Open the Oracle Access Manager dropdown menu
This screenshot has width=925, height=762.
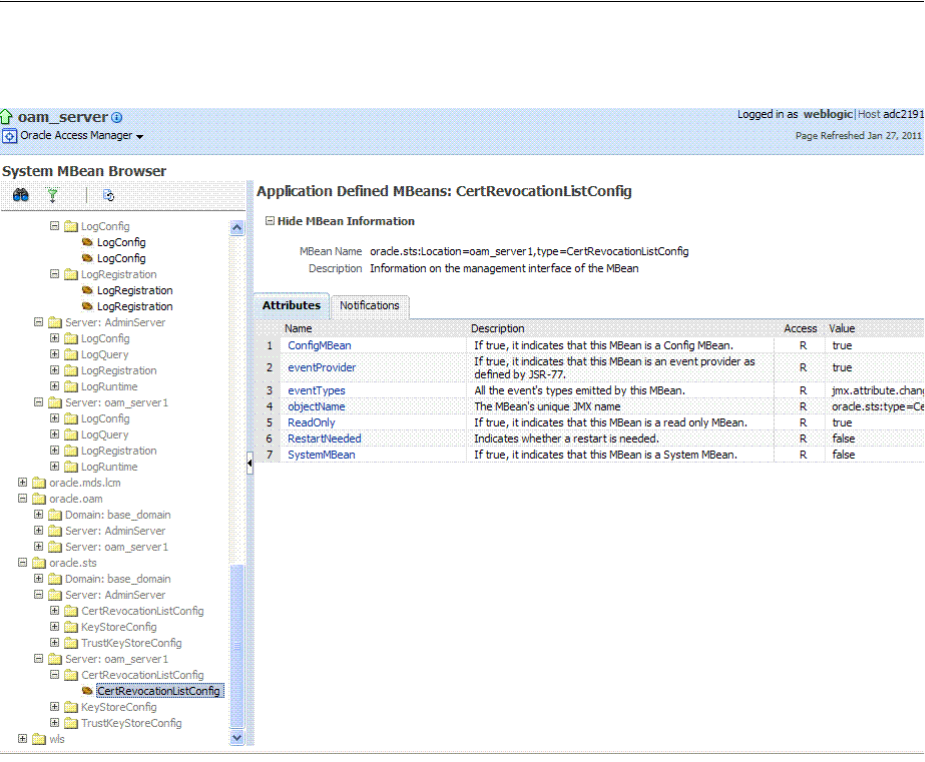tap(140, 136)
